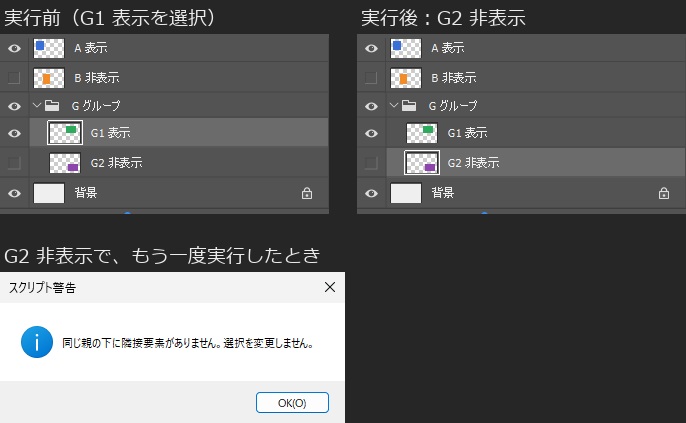The height and width of the screenshot is (423, 686).
Task: Select G1 表示 thumbnail in left panel
Action: pos(65,133)
